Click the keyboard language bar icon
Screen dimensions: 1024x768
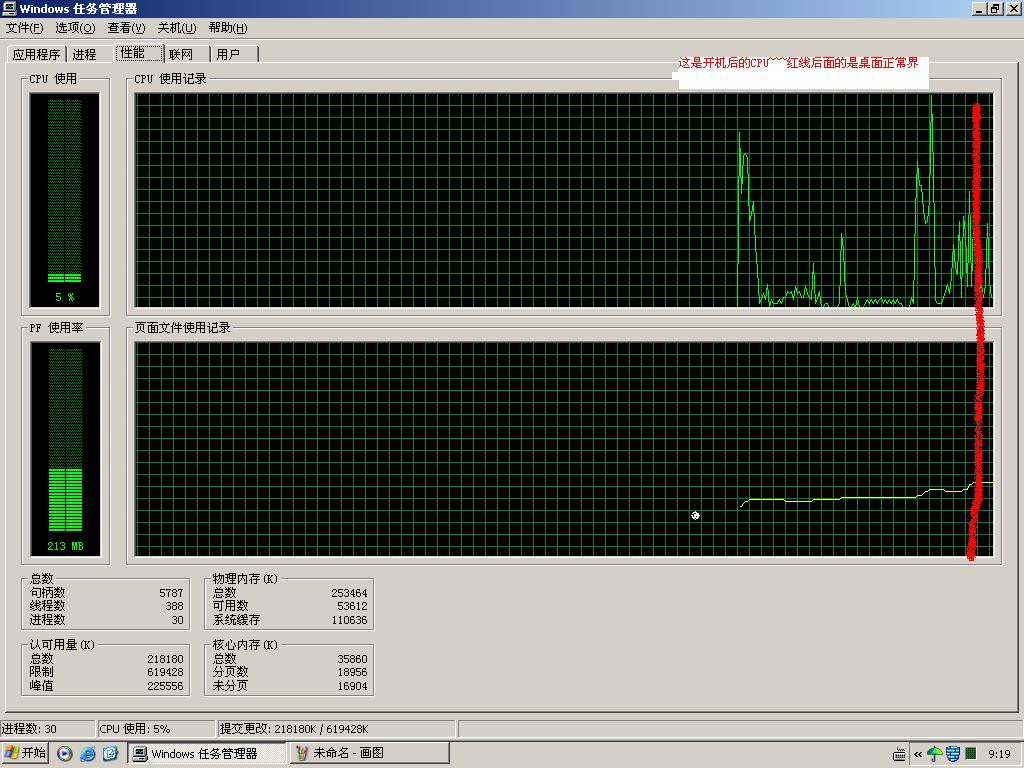(900, 753)
